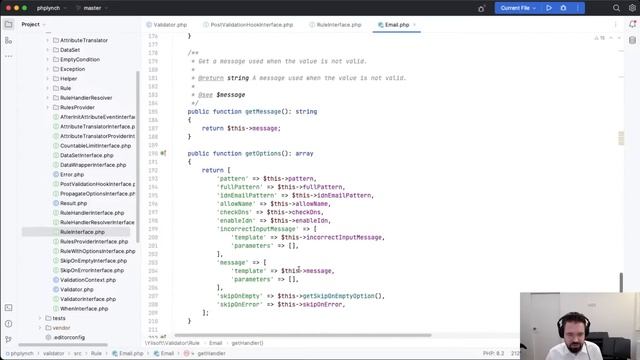
Task: Open WhenInterface.php in project tree
Action: click(84, 309)
